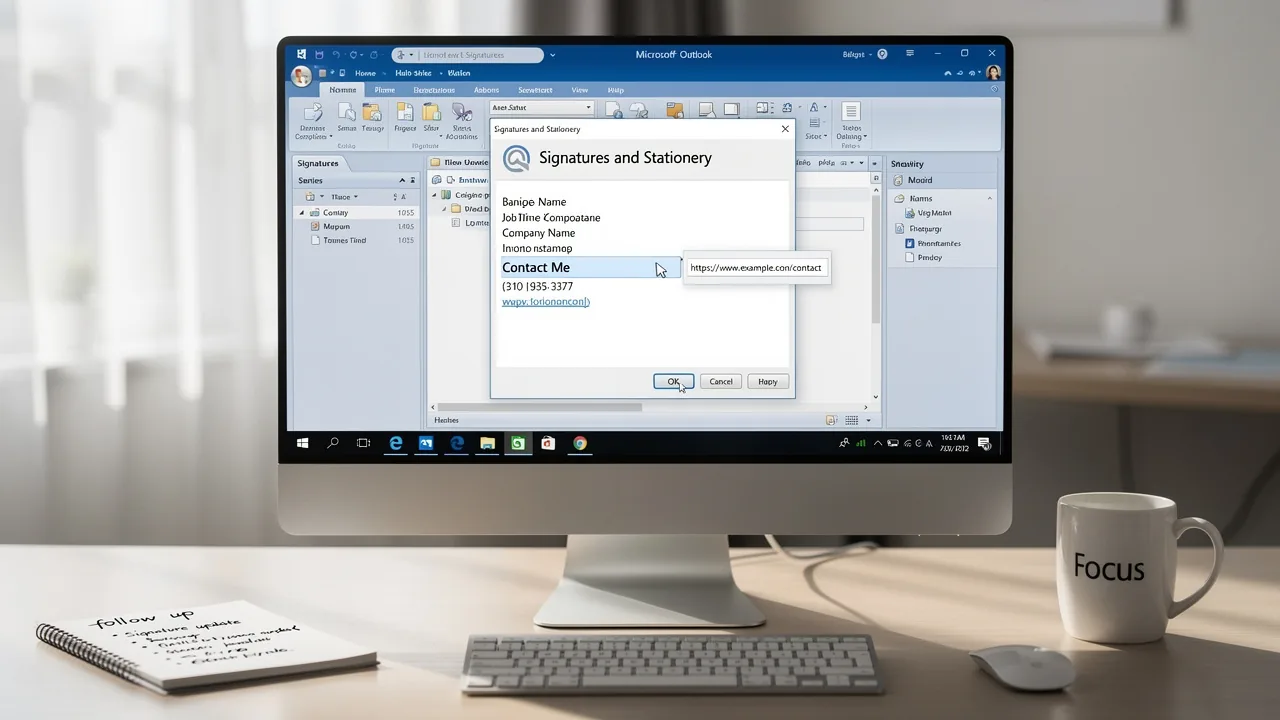
Task: Switch to the "Hulp" ribbon tab
Action: tap(615, 90)
